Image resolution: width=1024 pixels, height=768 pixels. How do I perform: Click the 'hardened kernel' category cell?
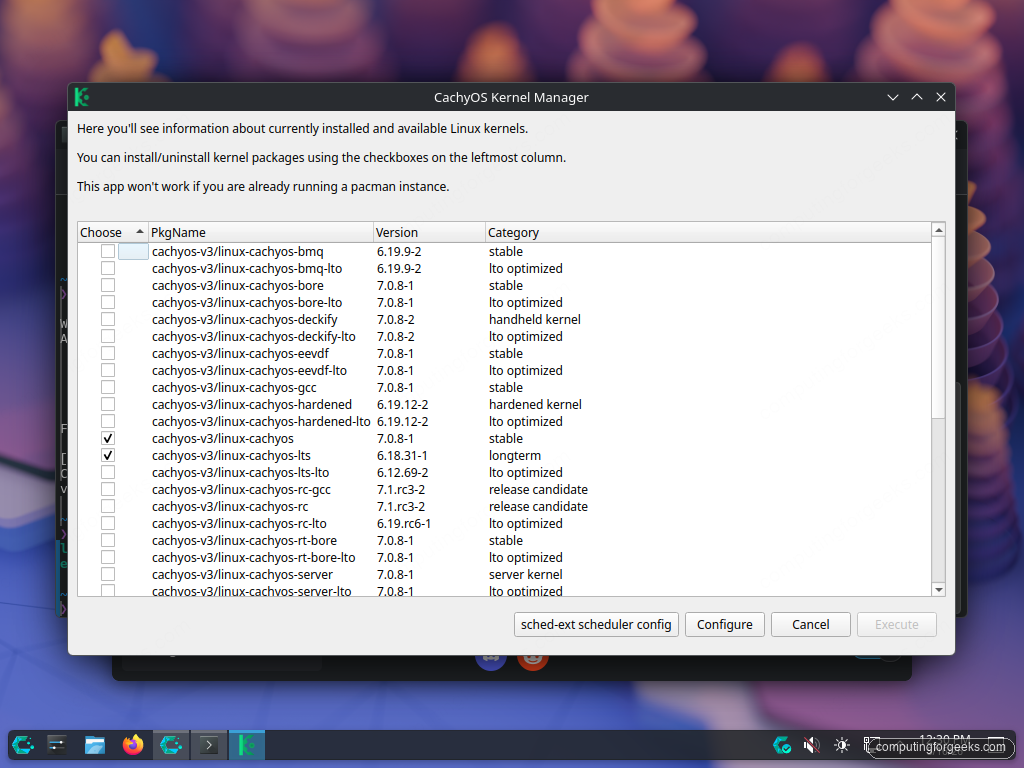pos(535,404)
